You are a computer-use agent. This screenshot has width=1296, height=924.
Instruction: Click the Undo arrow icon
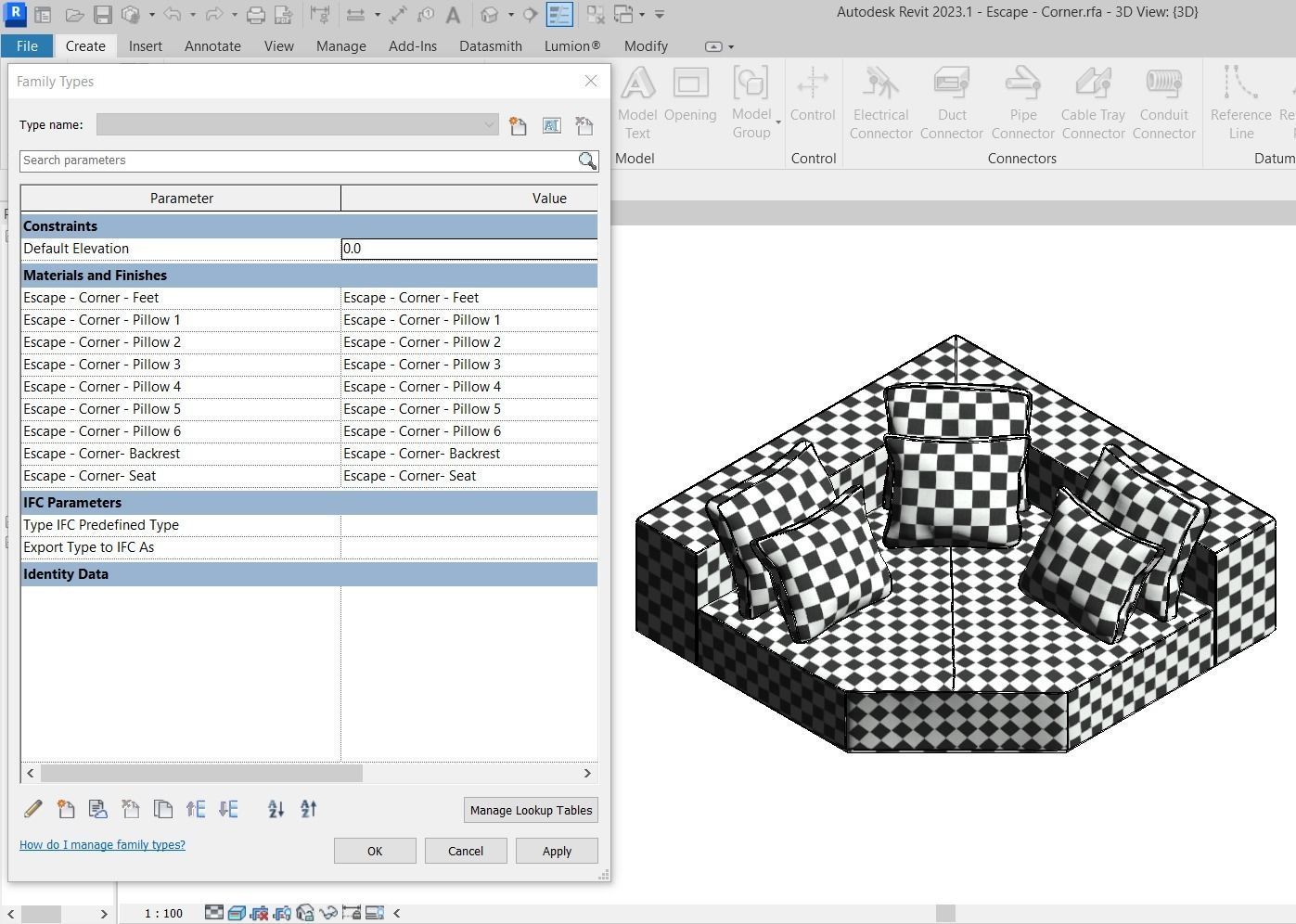click(x=172, y=15)
